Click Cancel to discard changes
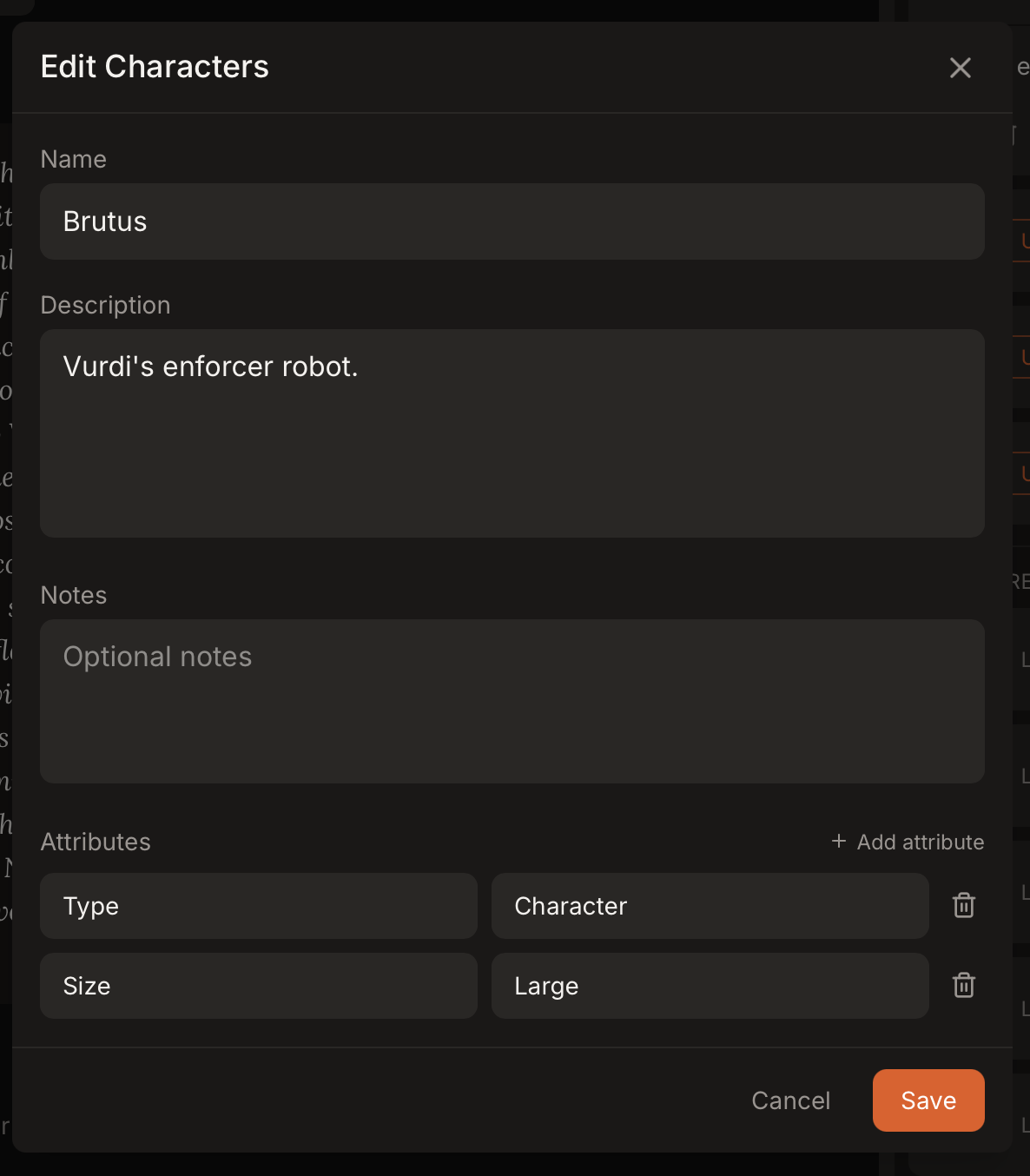Viewport: 1030px width, 1176px height. [790, 1100]
